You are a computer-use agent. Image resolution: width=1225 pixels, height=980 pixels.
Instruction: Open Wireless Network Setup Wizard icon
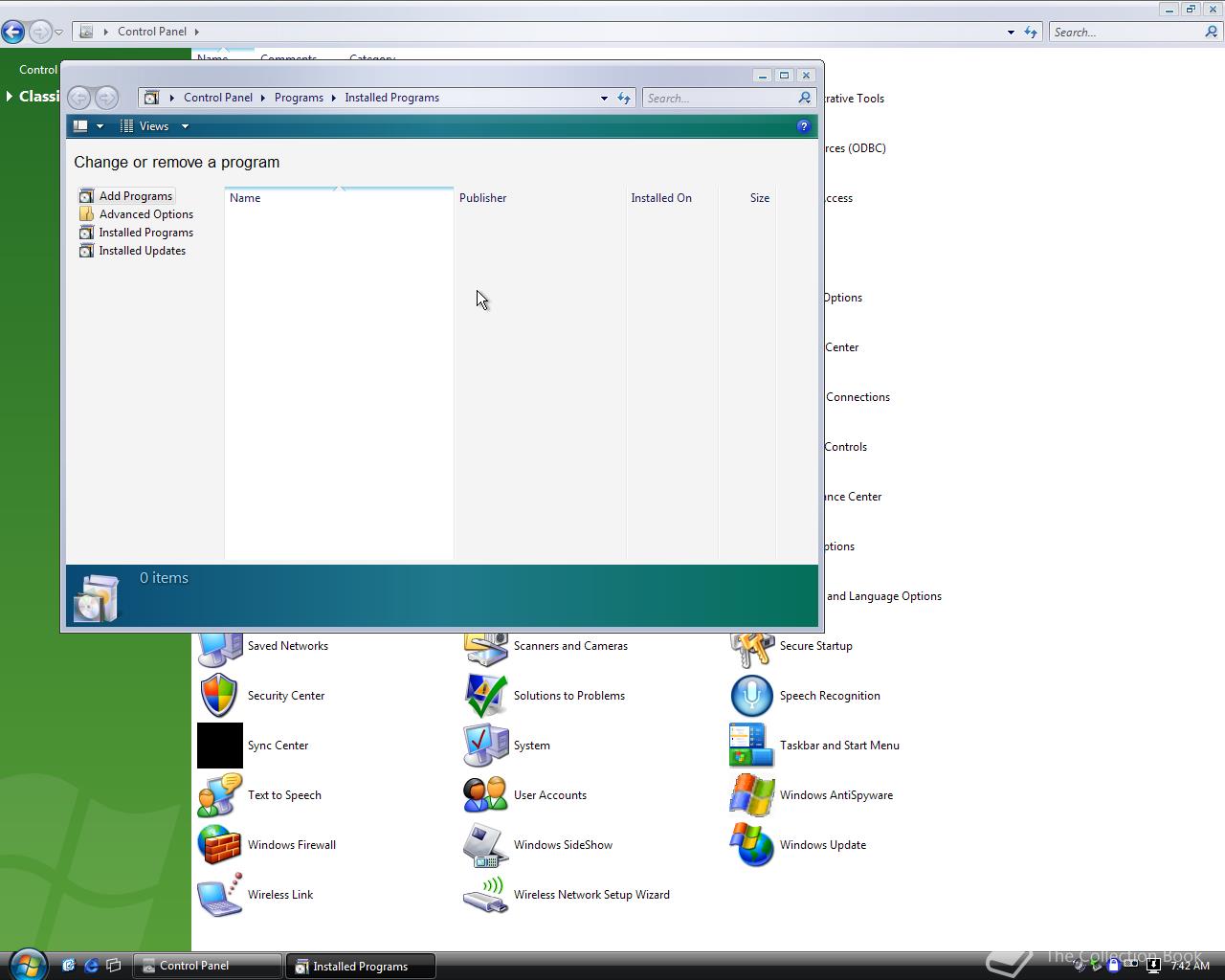click(485, 895)
